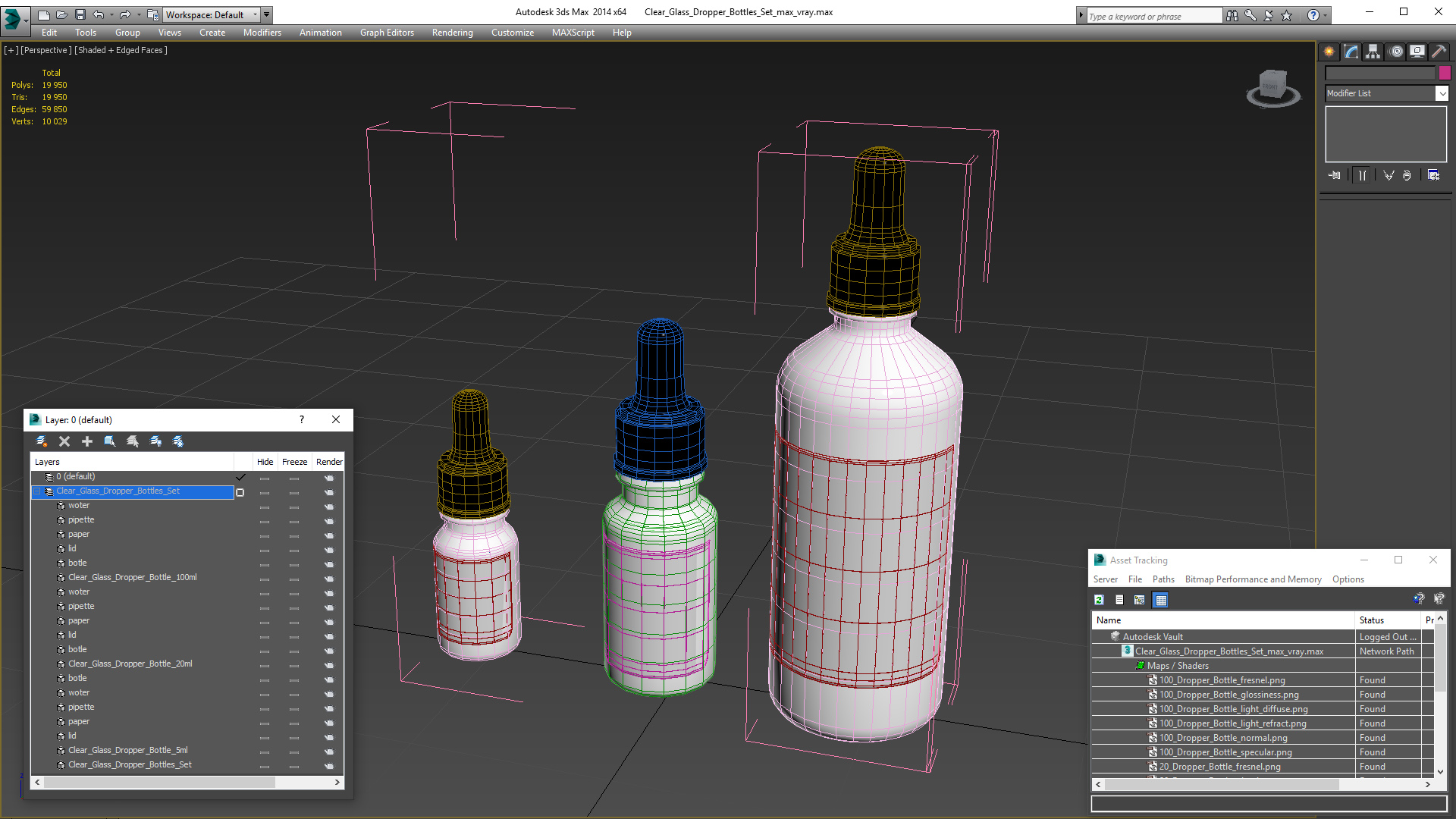Viewport: 1456px width, 819px height.
Task: Toggle hide state of pipette object
Action: coord(265,521)
